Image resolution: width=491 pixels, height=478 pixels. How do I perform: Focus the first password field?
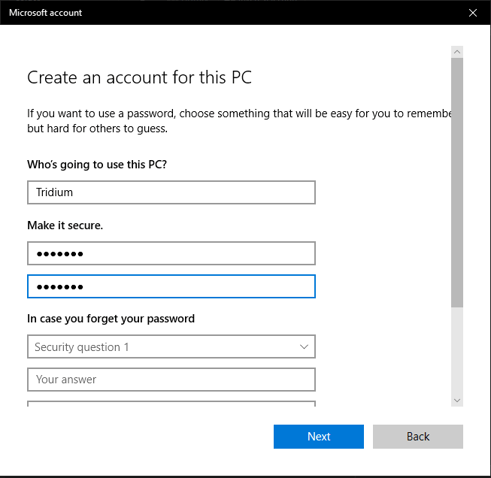[171, 253]
